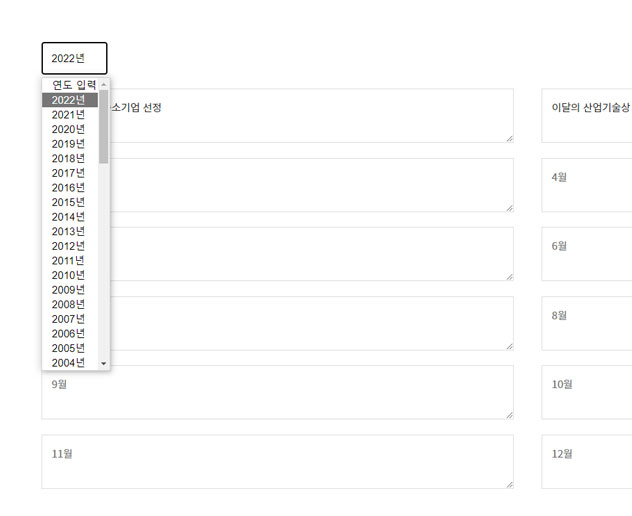Click the dropdown list scroll-down arrow

[104, 364]
